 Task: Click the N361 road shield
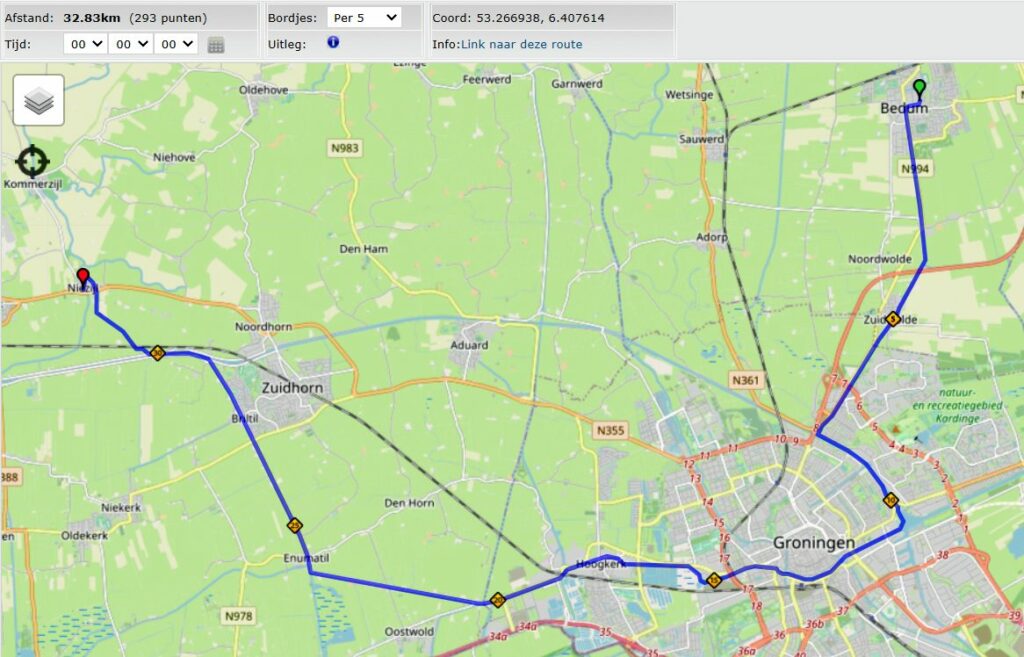(x=746, y=380)
